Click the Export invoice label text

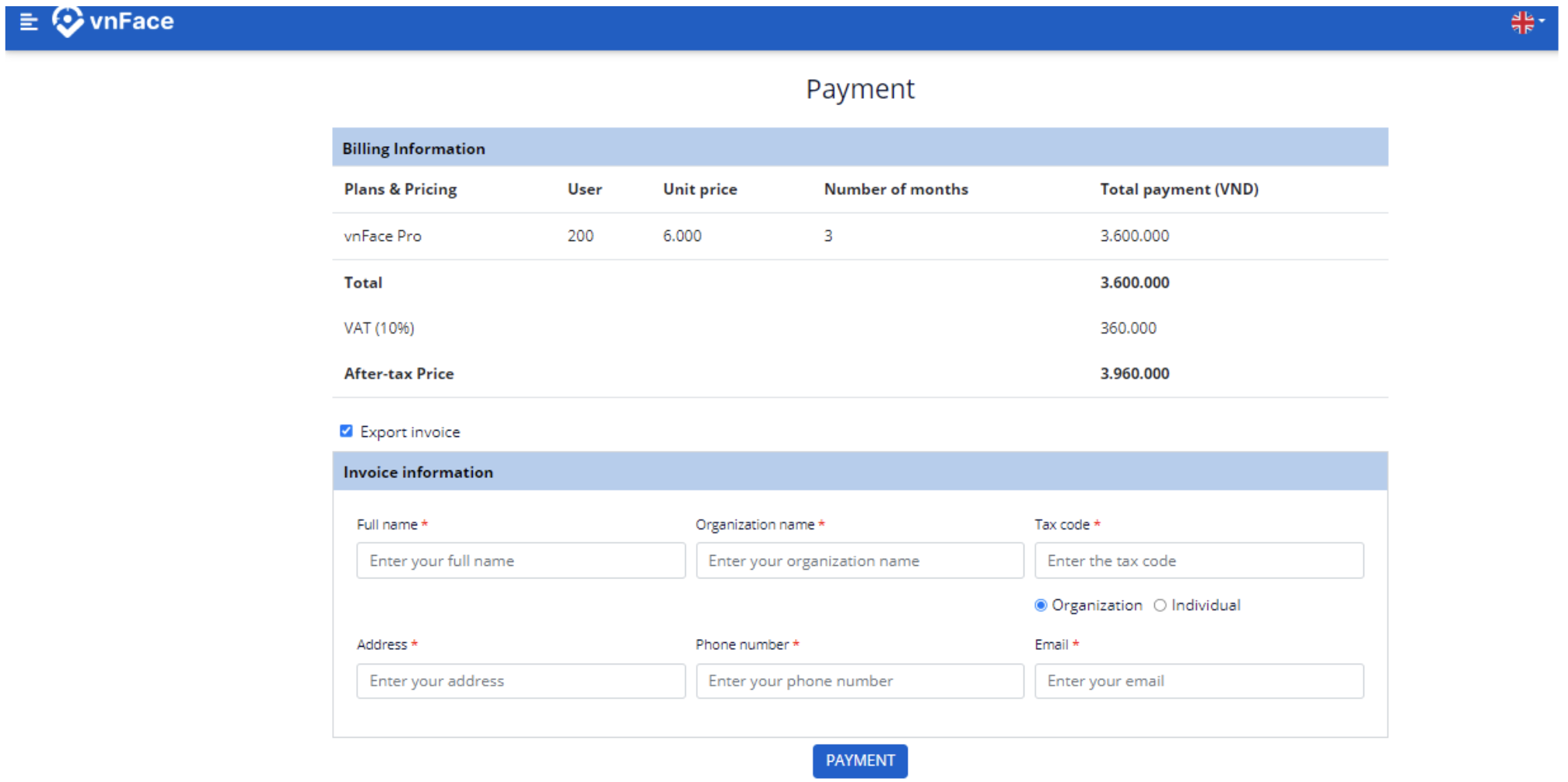click(410, 432)
